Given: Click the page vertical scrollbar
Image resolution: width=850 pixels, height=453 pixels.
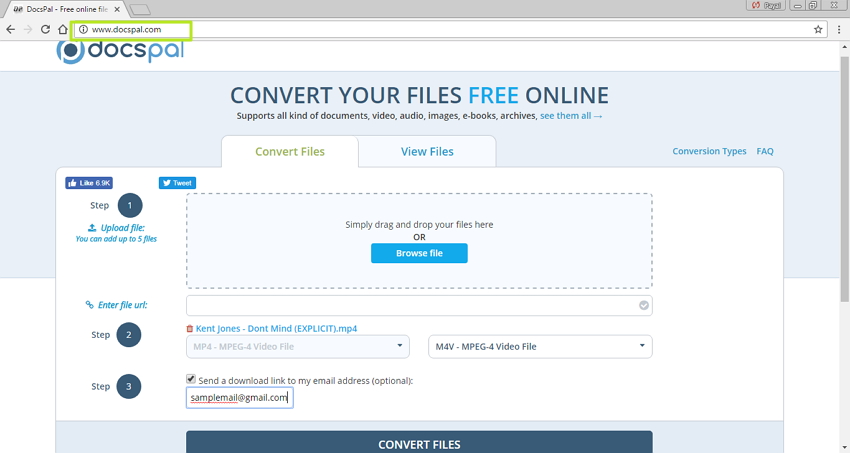Looking at the screenshot, I should [x=845, y=178].
